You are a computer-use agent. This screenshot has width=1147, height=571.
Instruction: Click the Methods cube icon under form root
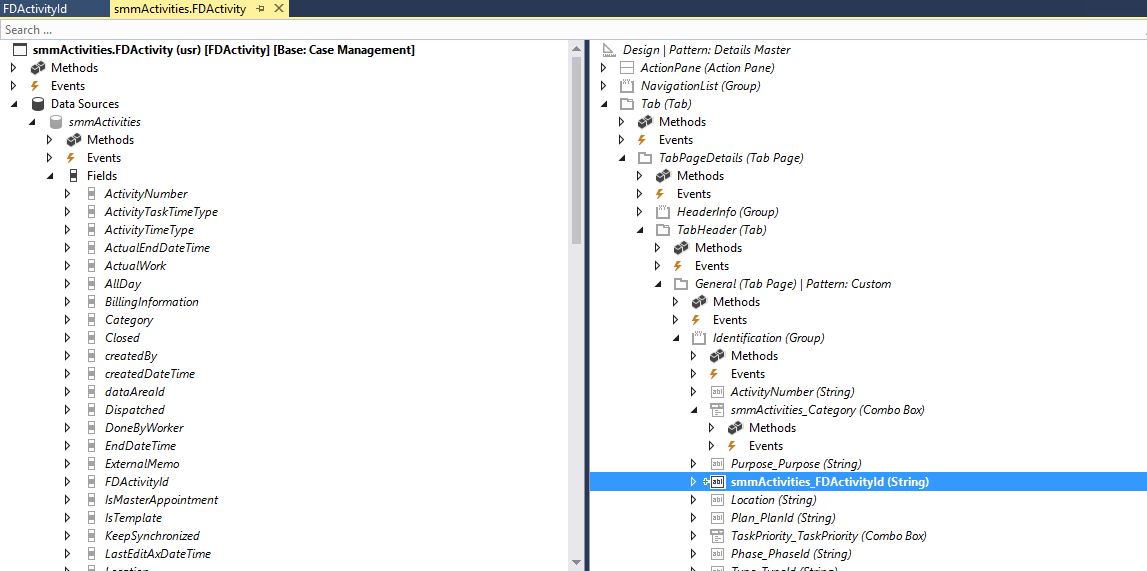click(x=37, y=68)
